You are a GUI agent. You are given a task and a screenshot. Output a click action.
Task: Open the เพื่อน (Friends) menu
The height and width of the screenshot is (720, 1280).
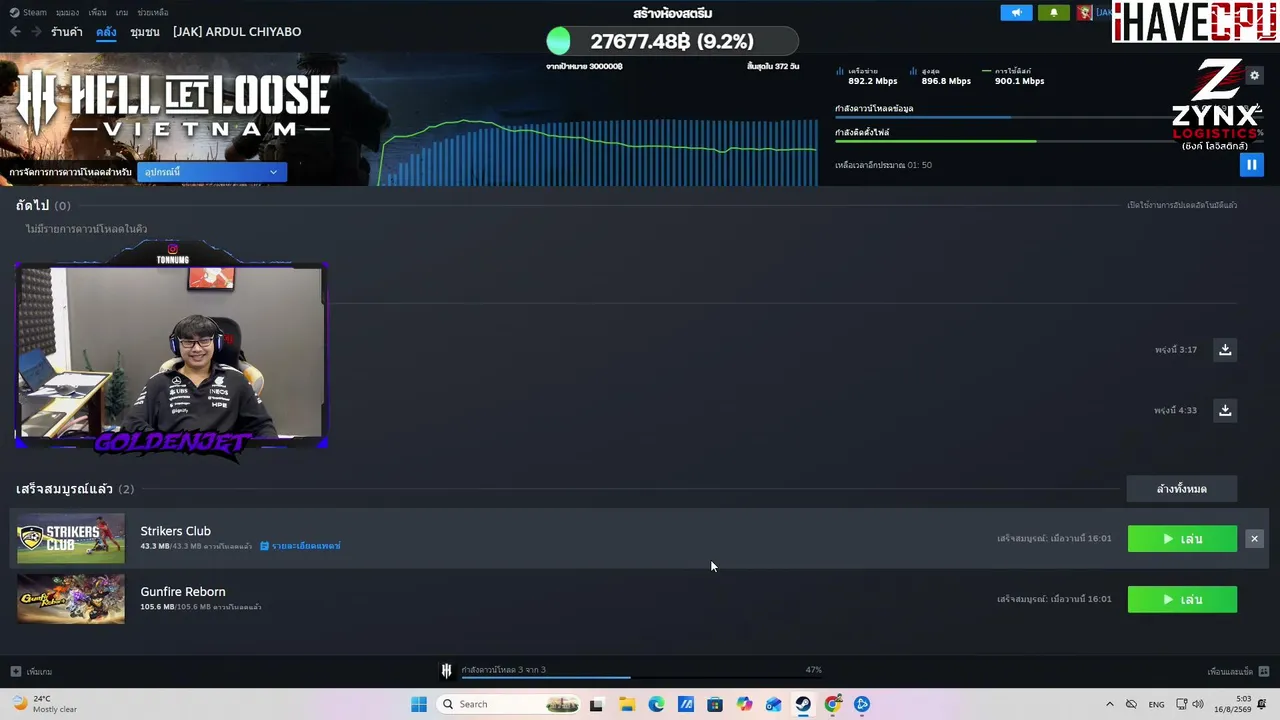(x=97, y=13)
